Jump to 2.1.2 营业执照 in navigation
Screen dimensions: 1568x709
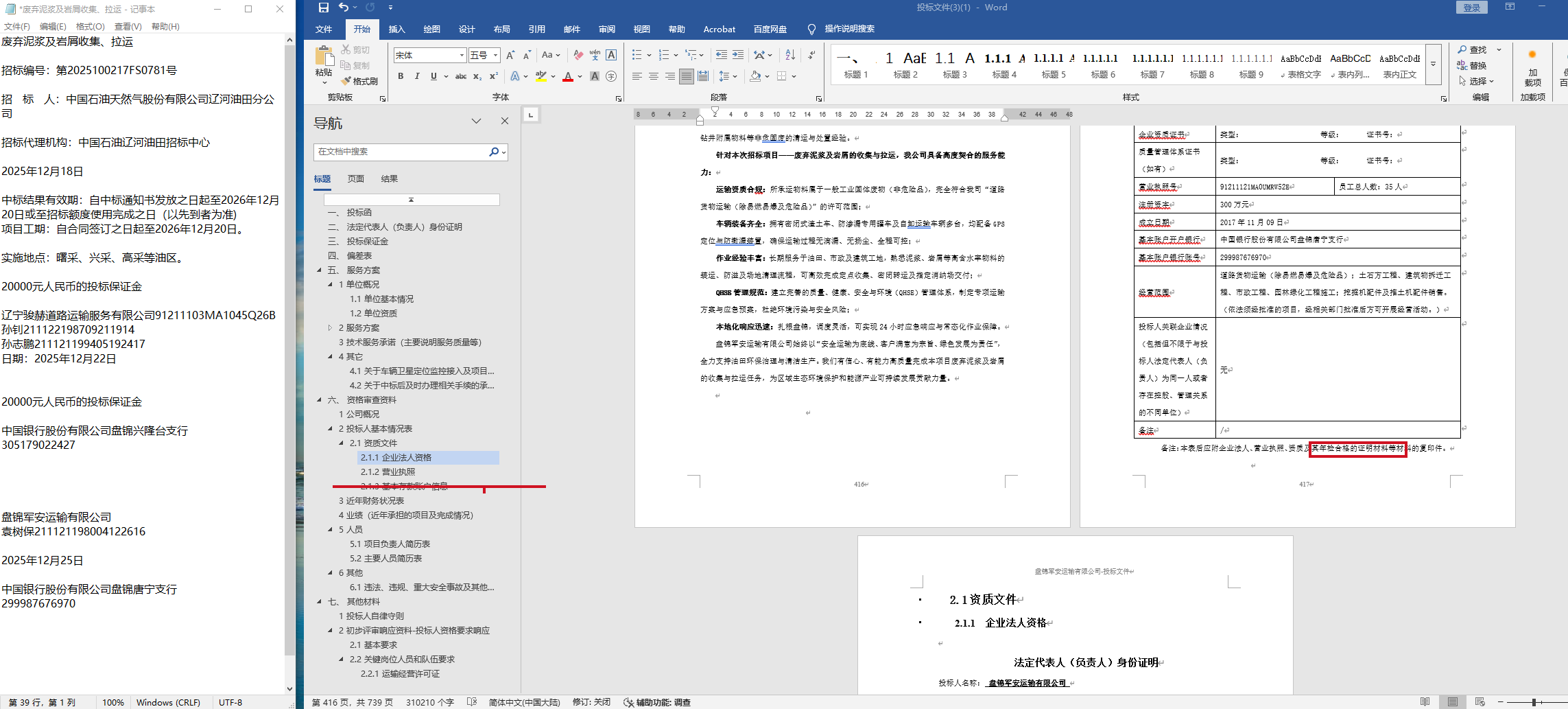click(x=388, y=472)
